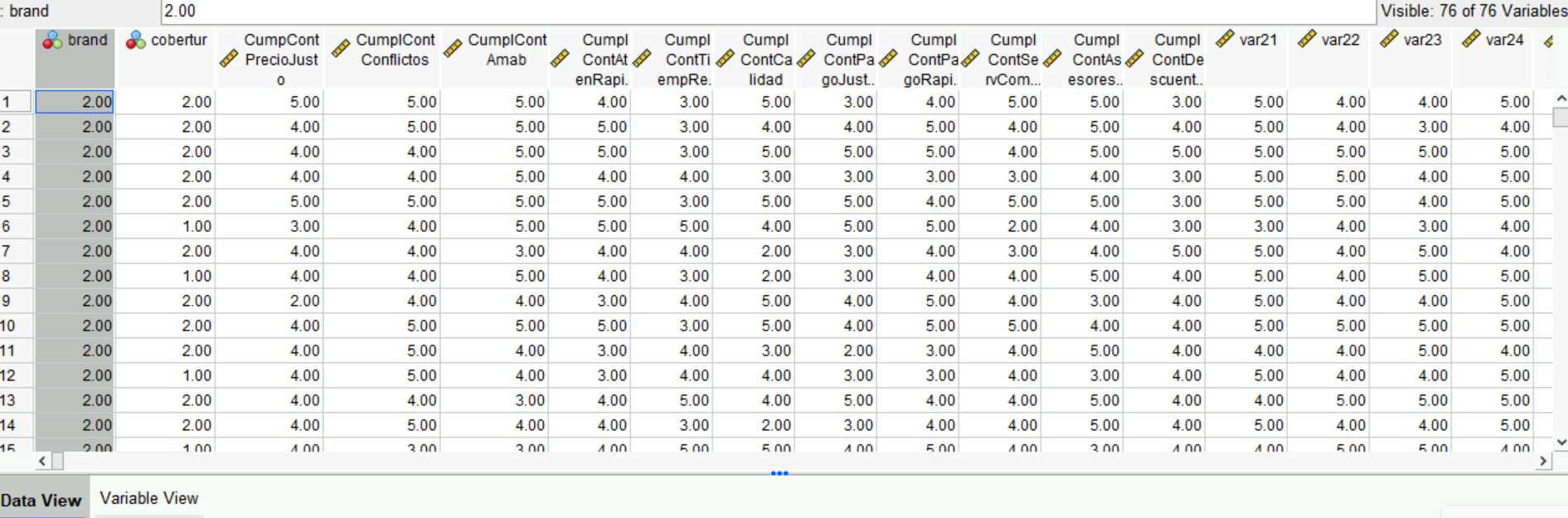Click the vertical scrollbar thumb

1561,117
